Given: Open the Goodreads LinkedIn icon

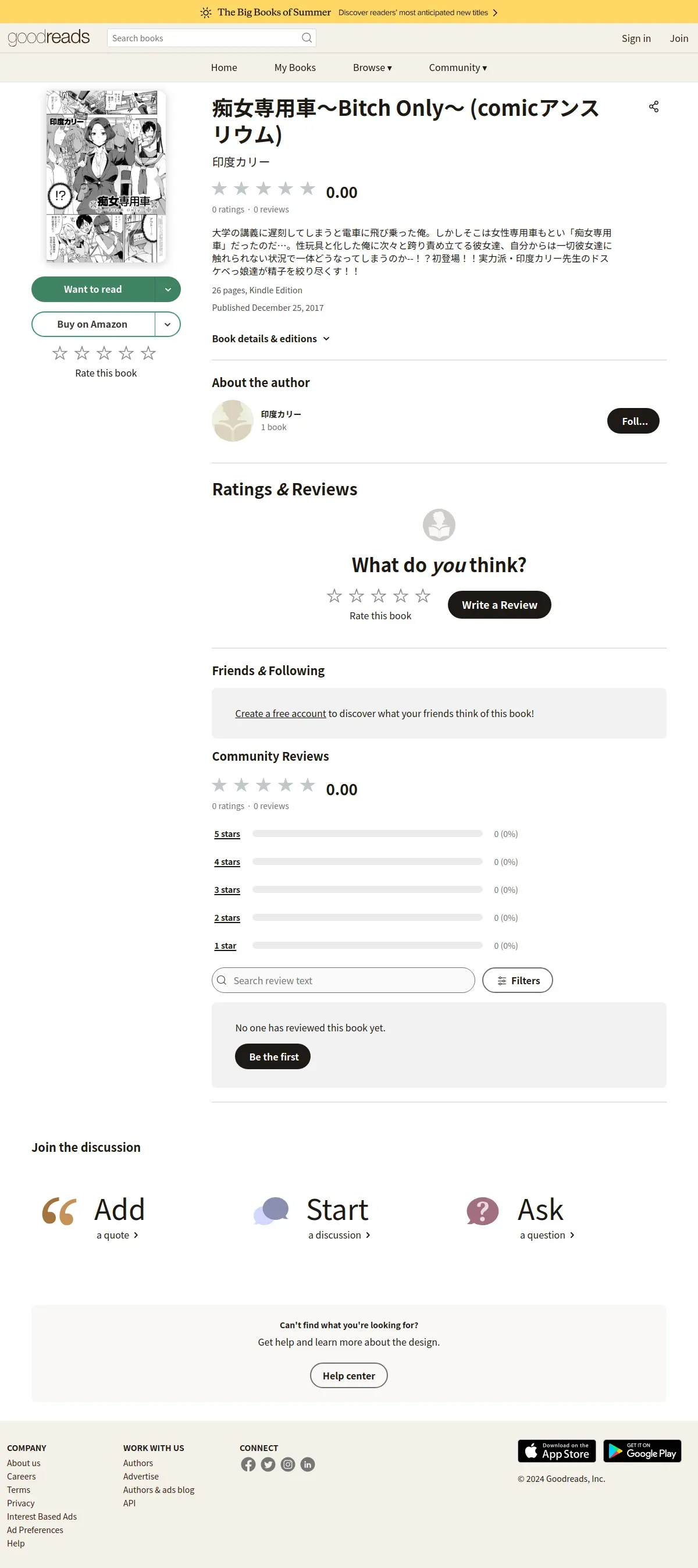Looking at the screenshot, I should (x=307, y=1464).
